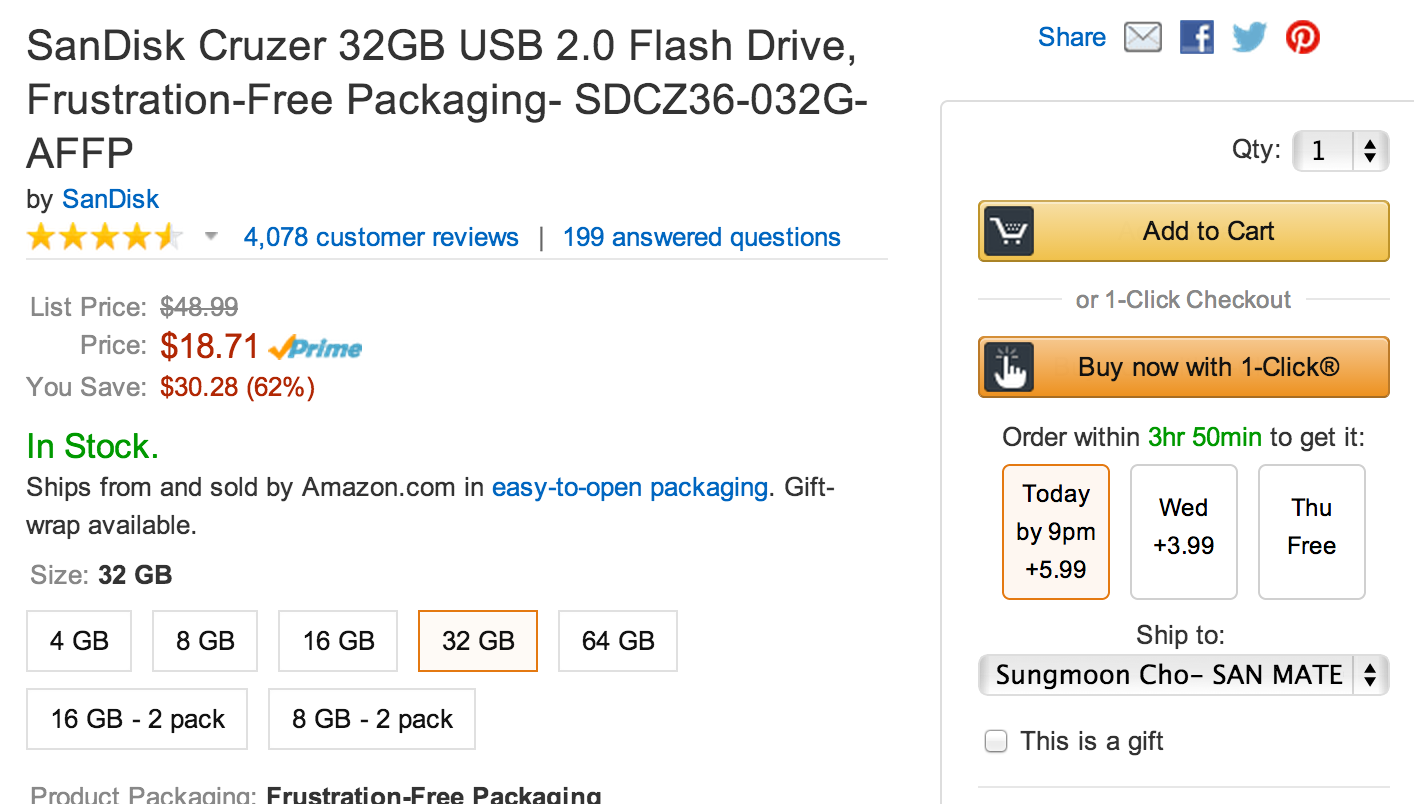Image resolution: width=1414 pixels, height=804 pixels.
Task: Pin this product on Pinterest
Action: click(x=1302, y=38)
